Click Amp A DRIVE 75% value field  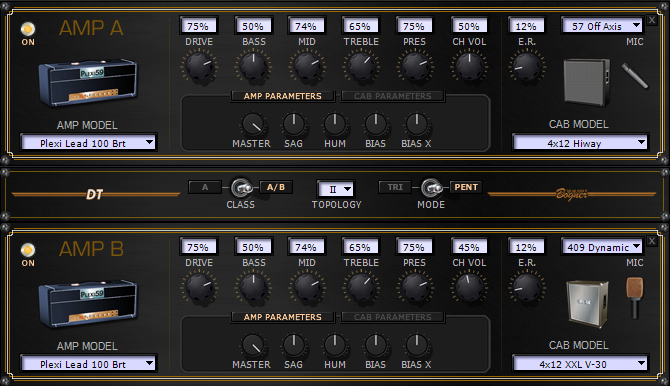coord(198,26)
